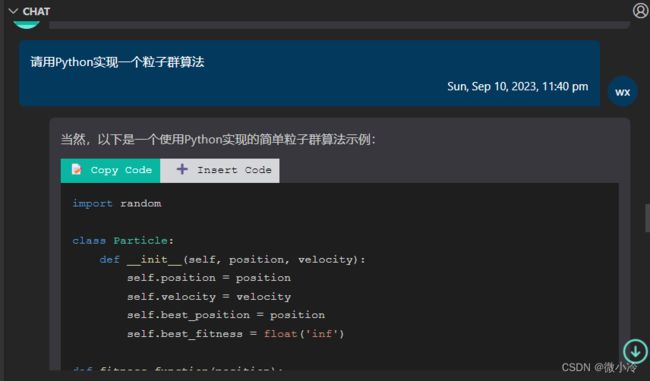Click the __init__ method definition line
650x381 pixels.
pos(232,260)
